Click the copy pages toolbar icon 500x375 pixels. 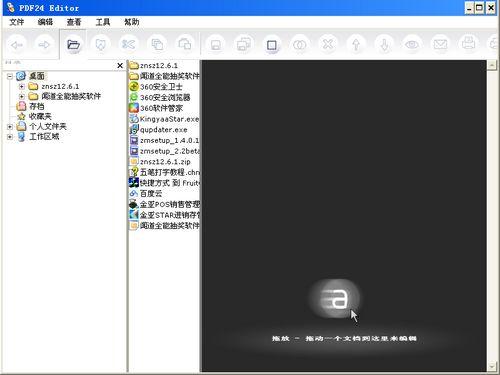157,45
